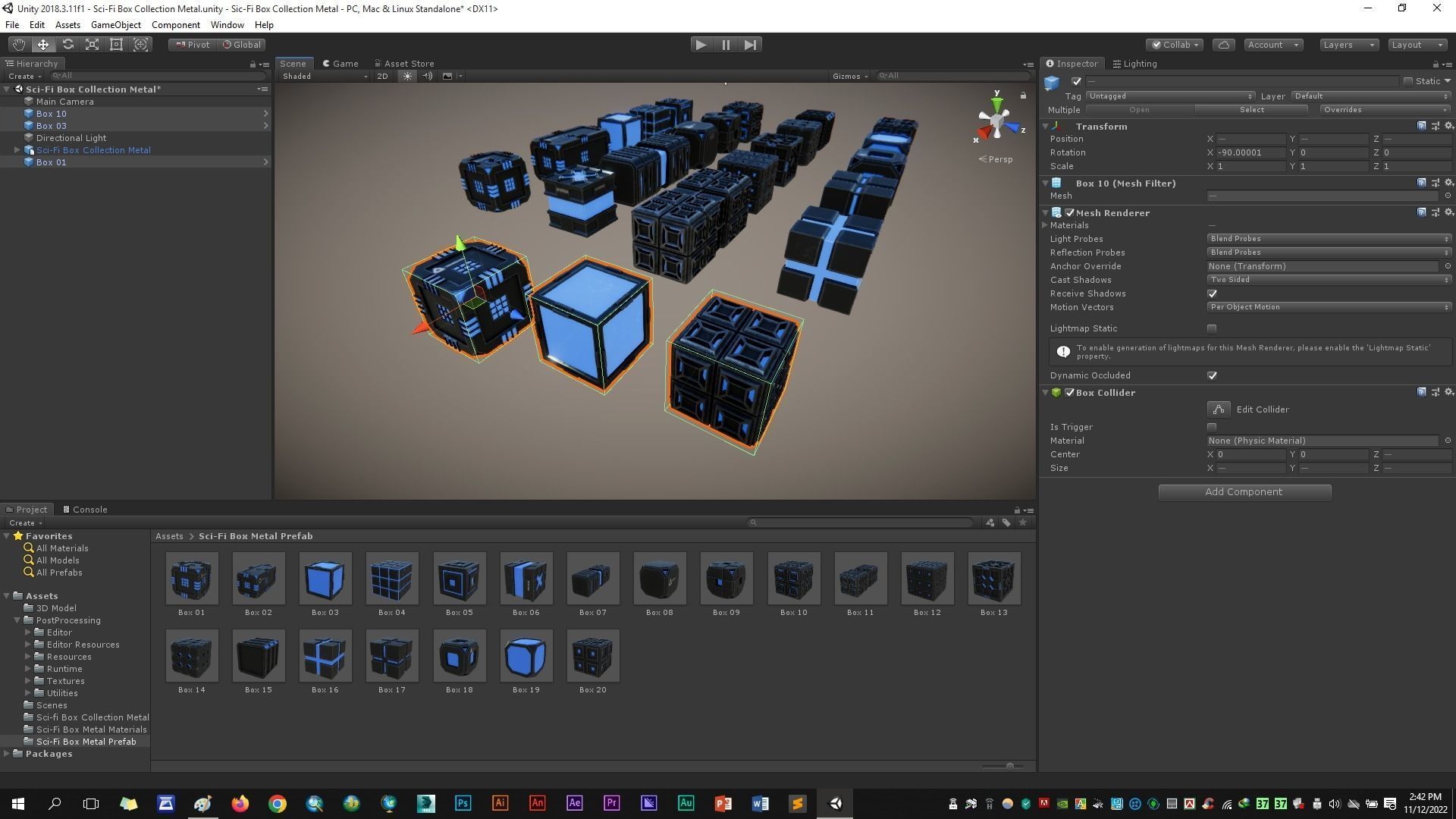Adjust the asset thumbnail size slider
Viewport: 1456px width, 819px height.
1009,766
